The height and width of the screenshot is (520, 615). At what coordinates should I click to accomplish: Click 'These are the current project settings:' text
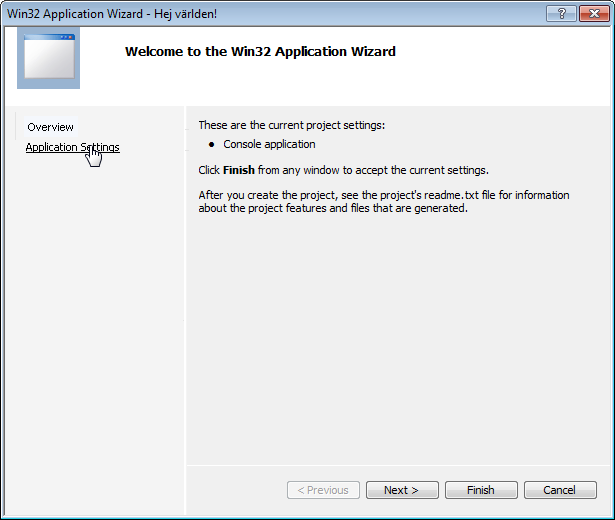[x=291, y=125]
